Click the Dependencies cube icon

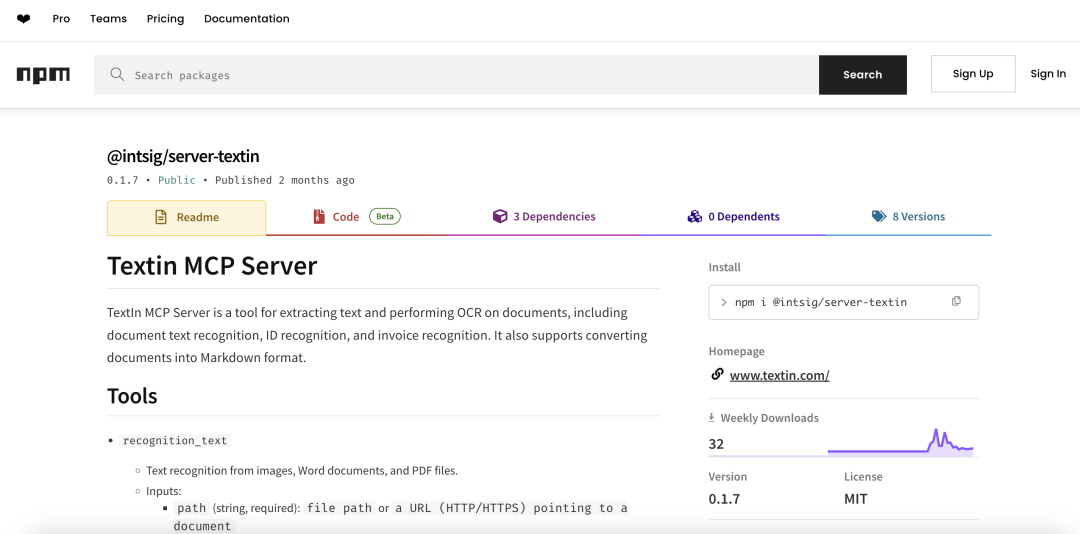pyautogui.click(x=499, y=216)
